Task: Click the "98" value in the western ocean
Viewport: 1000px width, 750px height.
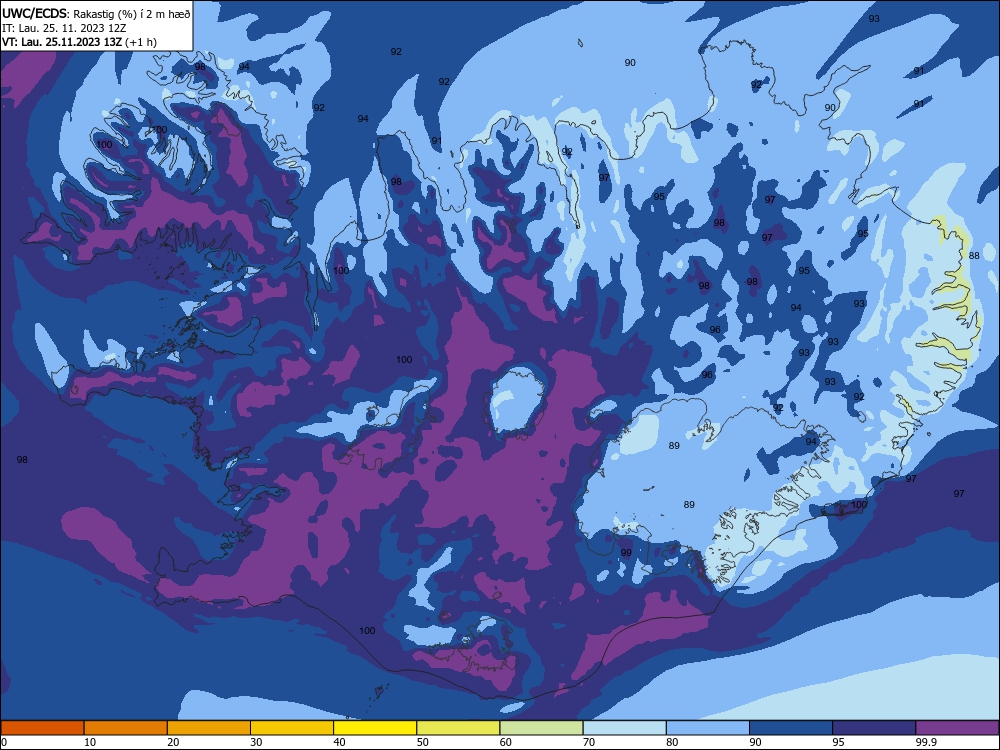Action: tap(22, 459)
